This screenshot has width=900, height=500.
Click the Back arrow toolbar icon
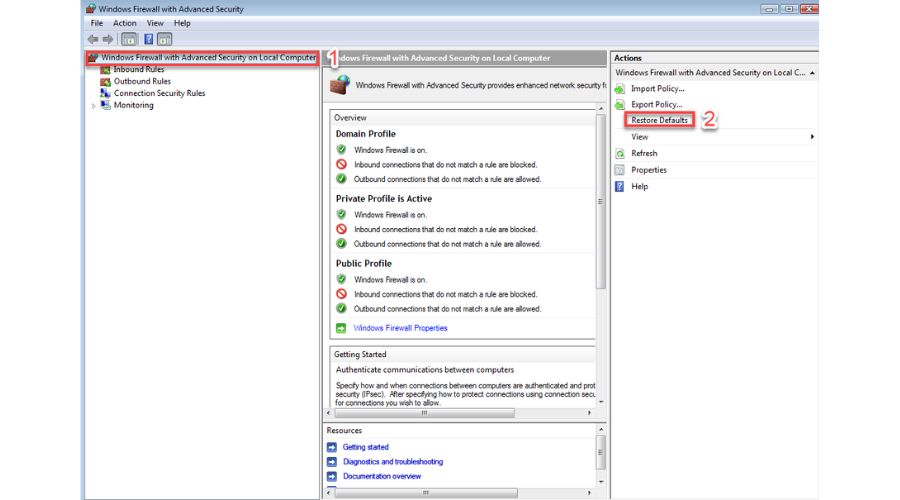point(93,39)
